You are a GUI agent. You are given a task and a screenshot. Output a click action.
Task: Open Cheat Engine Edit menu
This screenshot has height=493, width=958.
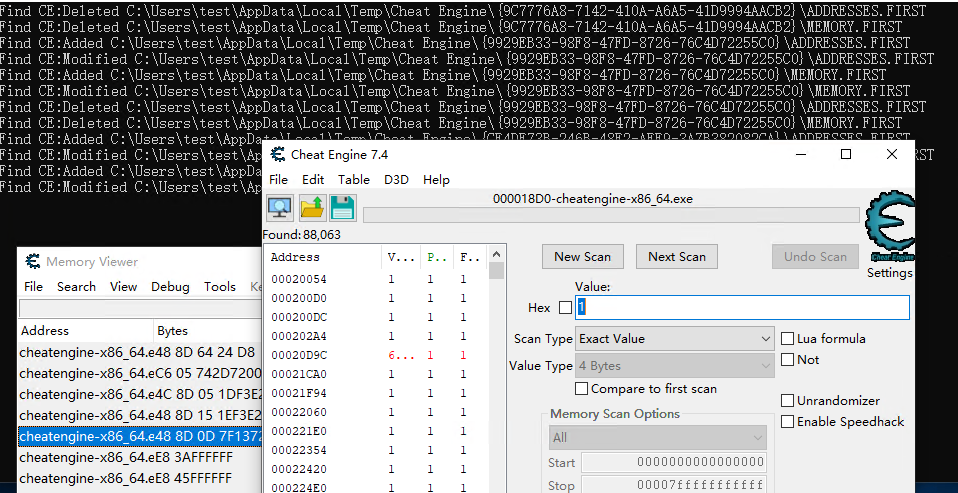click(313, 180)
